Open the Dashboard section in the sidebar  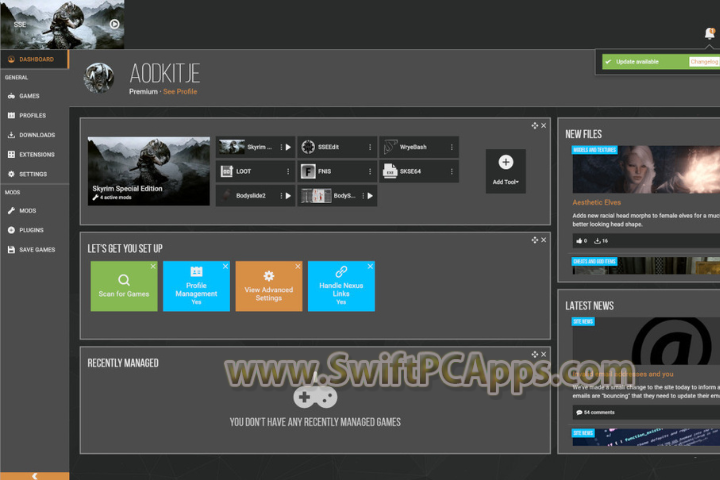pyautogui.click(x=34, y=59)
